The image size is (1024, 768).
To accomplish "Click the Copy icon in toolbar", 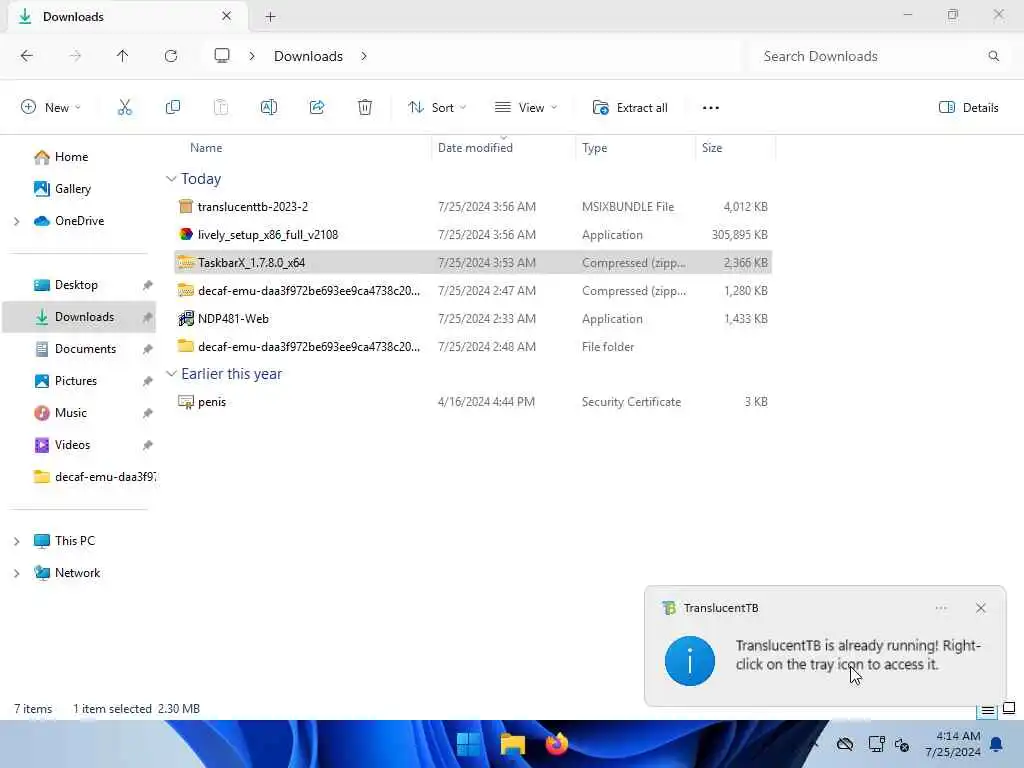I will 173,108.
